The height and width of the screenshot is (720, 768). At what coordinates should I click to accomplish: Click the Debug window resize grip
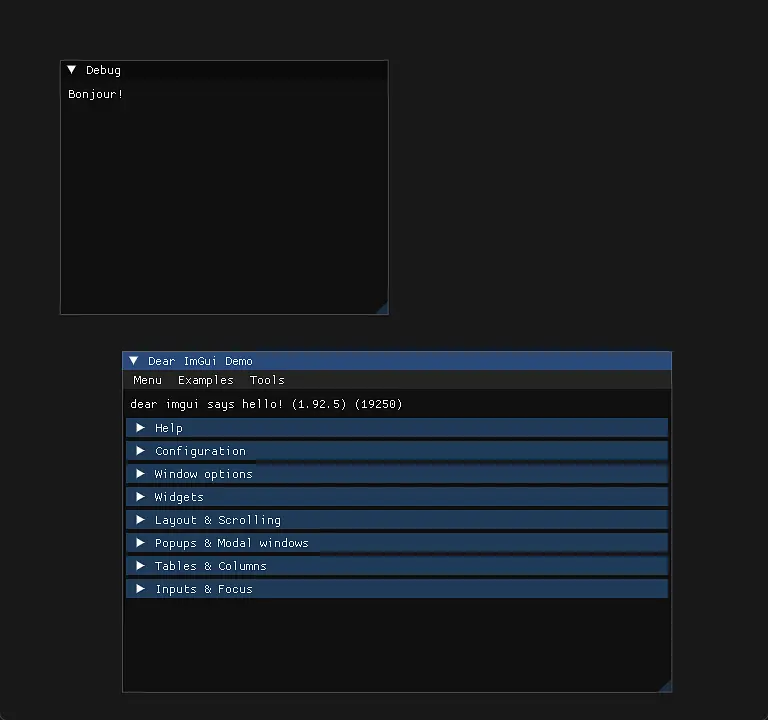(382, 308)
